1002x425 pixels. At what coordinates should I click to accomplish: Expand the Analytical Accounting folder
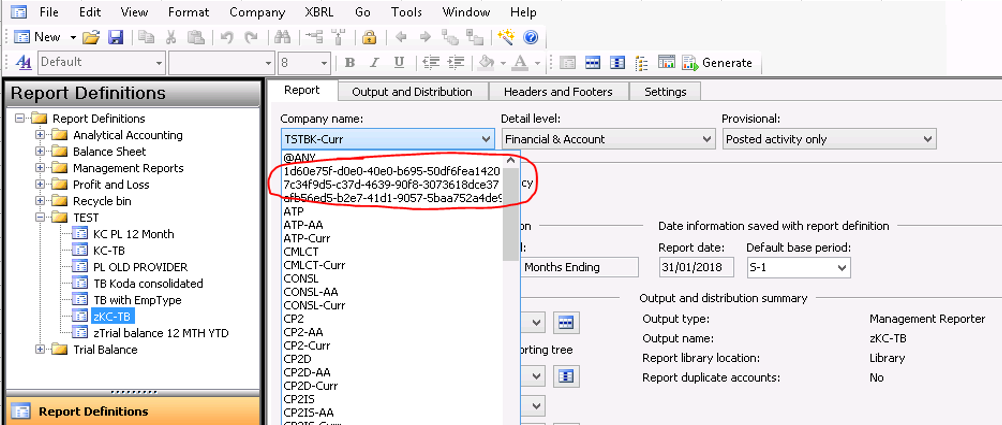(40, 135)
